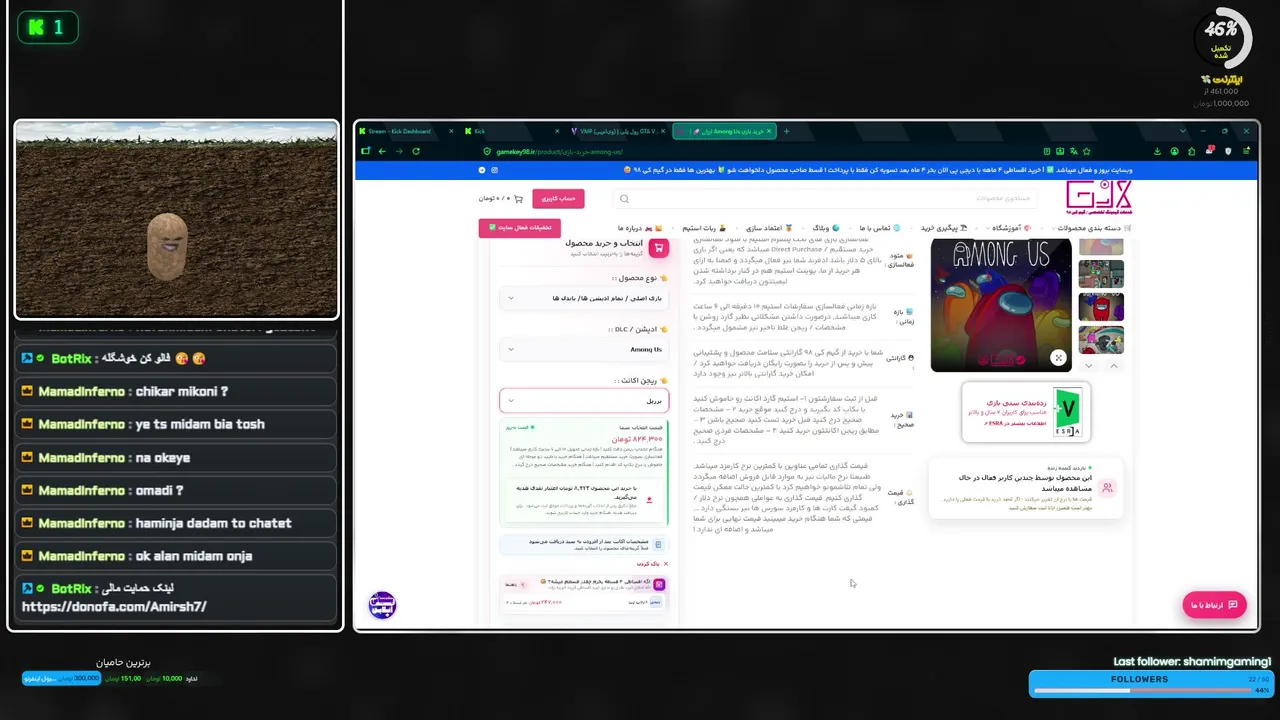The height and width of the screenshot is (720, 1280).
Task: Click the active users icon in viewer notice
Action: (1107, 488)
